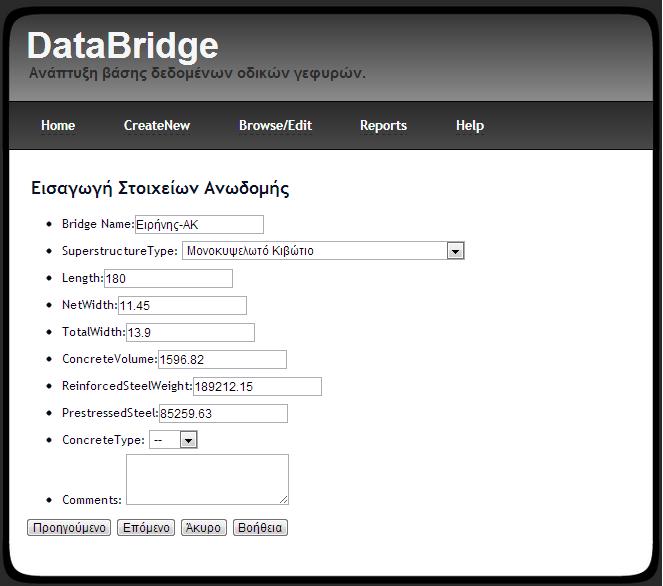Go to the CreateNew menu item
This screenshot has width=663, height=586.
tap(157, 125)
